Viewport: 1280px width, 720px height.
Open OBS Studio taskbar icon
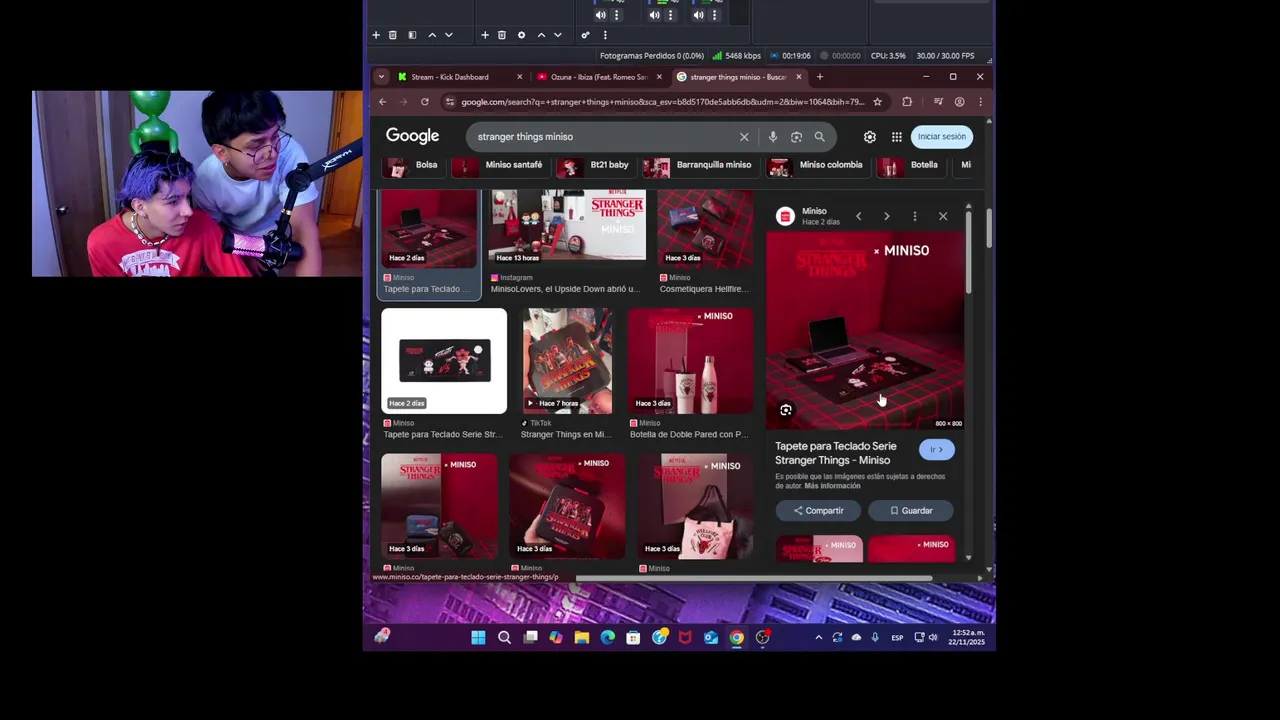(x=763, y=638)
